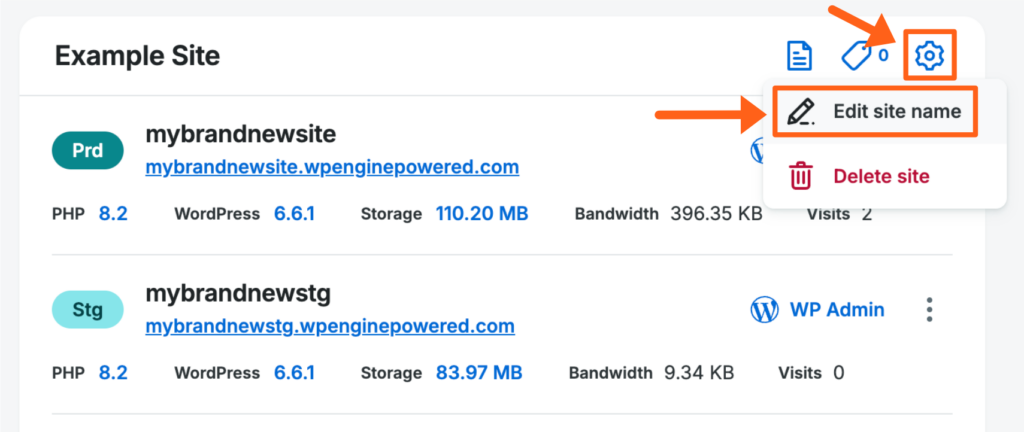Image resolution: width=1024 pixels, height=432 pixels.
Task: Click mybrandnewsite environment name
Action: (x=240, y=134)
